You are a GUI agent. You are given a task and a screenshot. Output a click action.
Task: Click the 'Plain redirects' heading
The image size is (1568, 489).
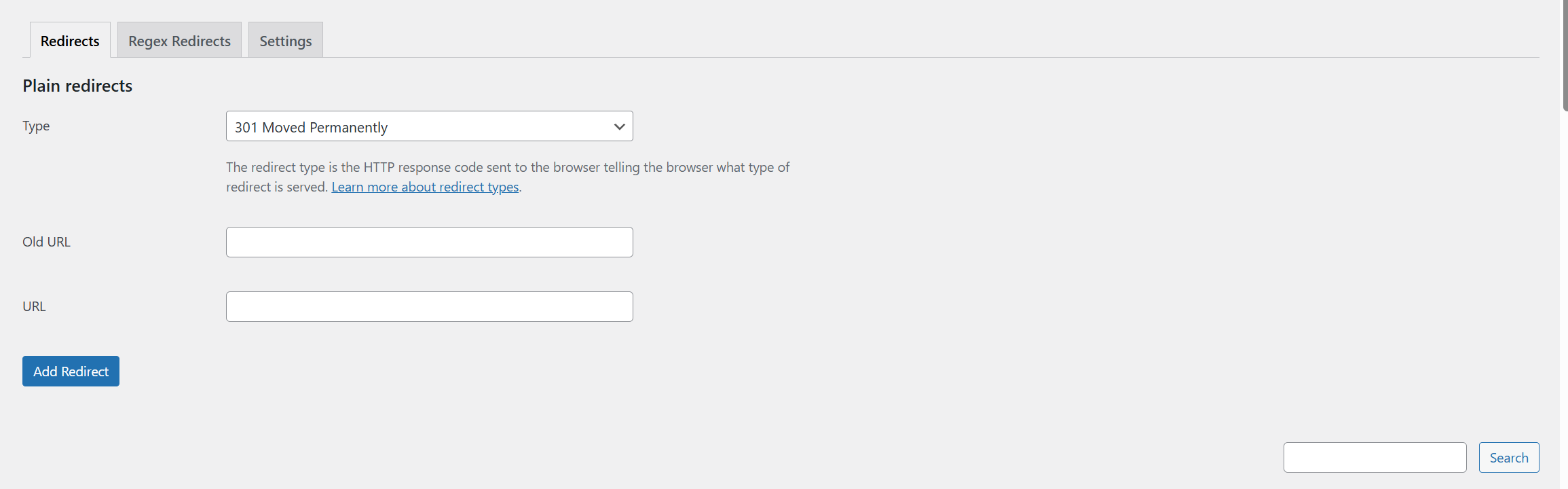tap(77, 86)
